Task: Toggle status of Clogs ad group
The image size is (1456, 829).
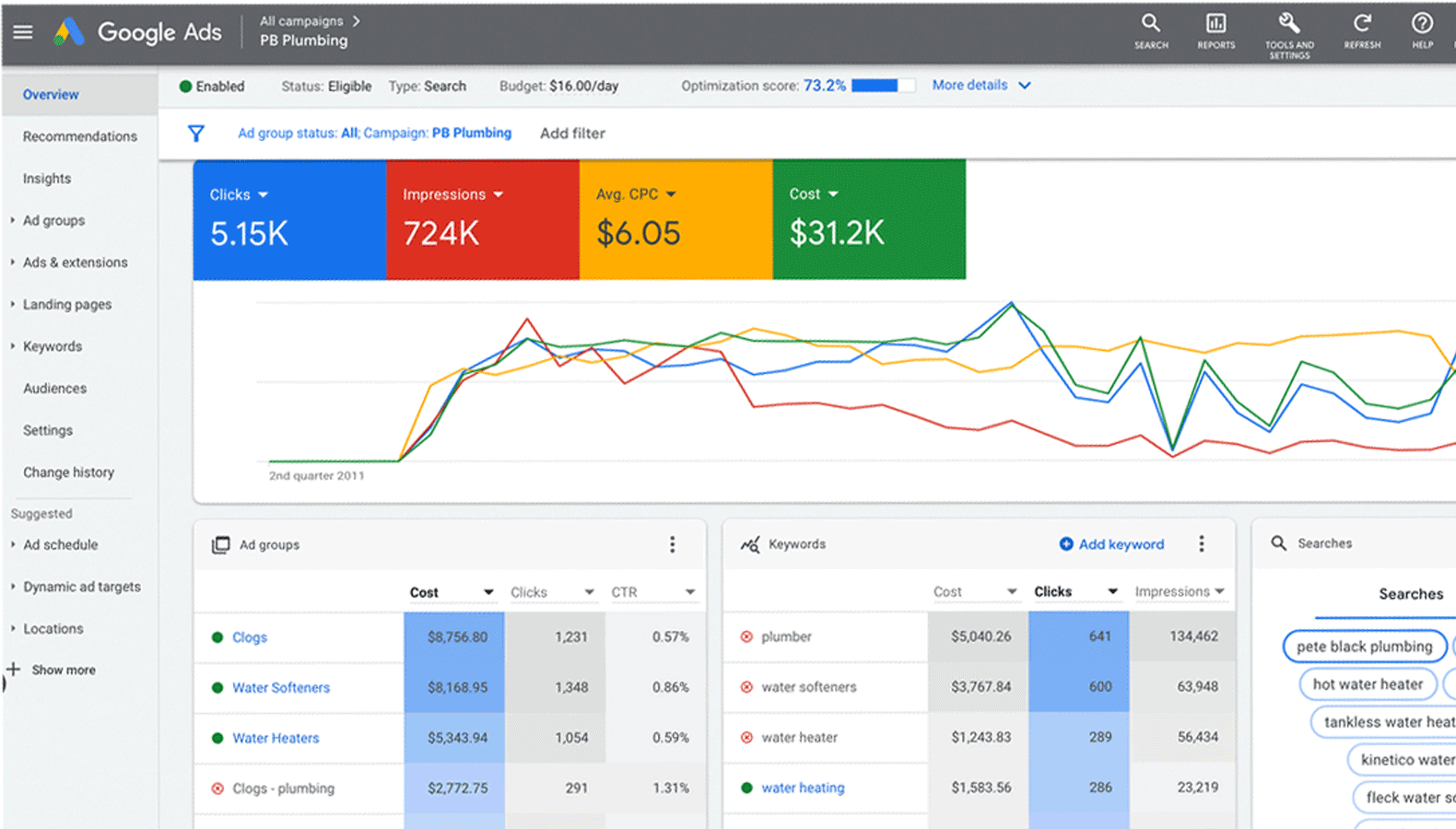Action: (x=217, y=637)
